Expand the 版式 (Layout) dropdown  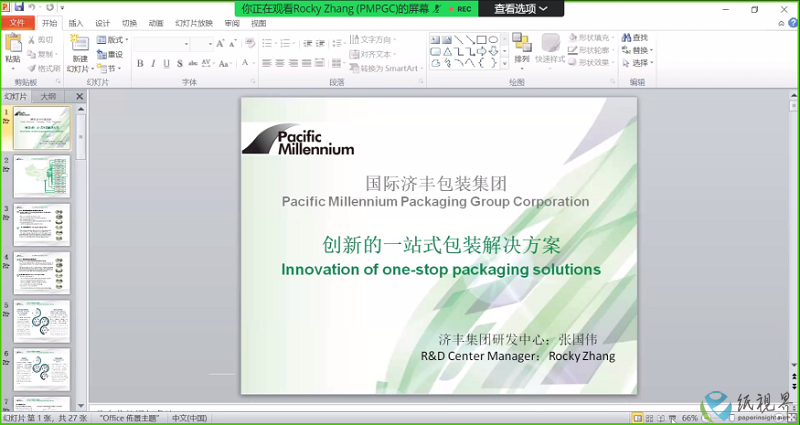tap(112, 40)
